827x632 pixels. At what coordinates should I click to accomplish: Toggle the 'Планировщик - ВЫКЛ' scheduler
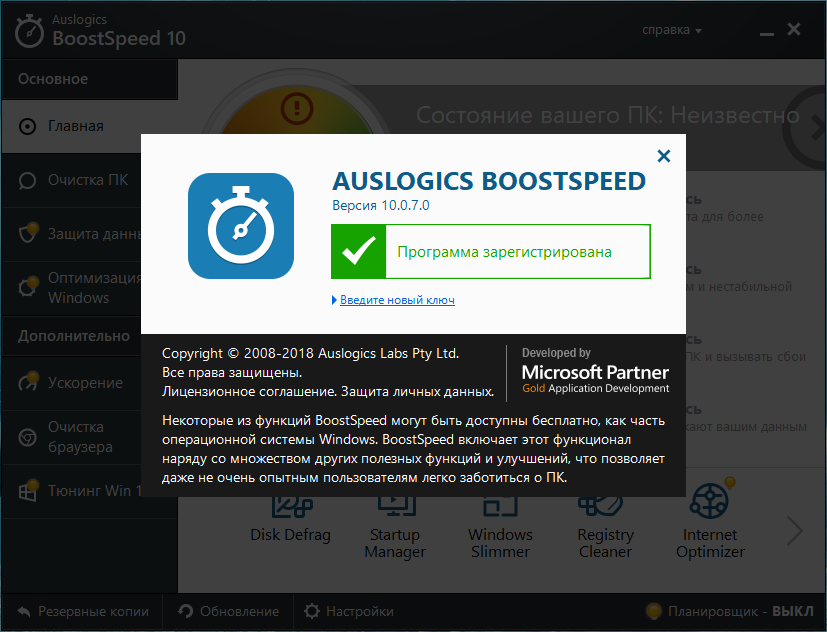[x=730, y=611]
